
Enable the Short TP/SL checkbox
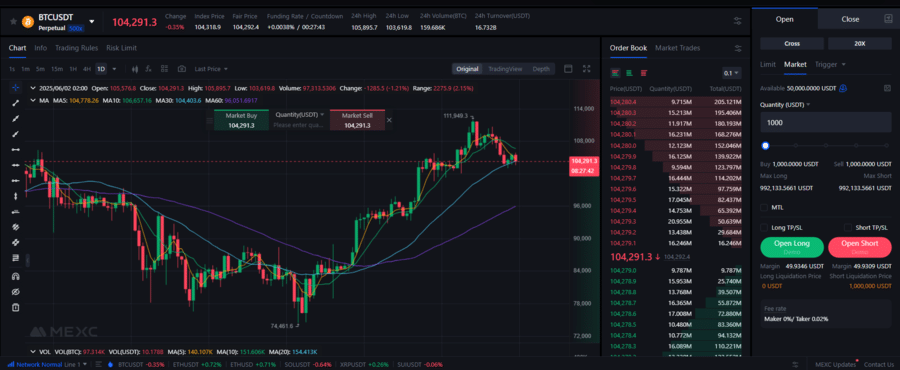tap(848, 228)
